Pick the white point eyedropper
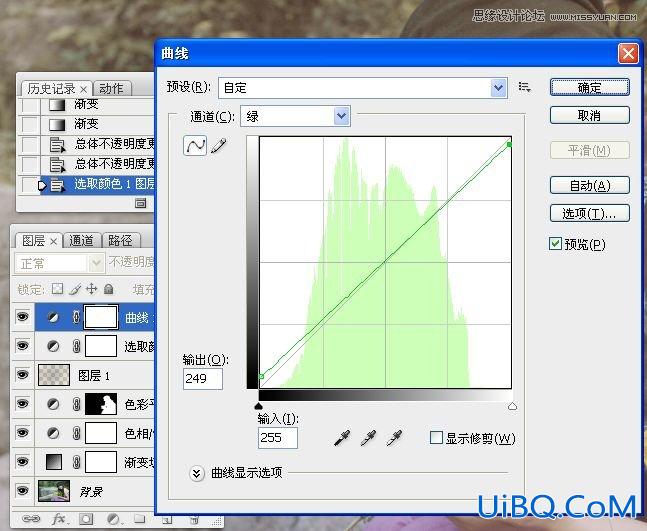Viewport: 647px width, 531px height. pyautogui.click(x=394, y=438)
